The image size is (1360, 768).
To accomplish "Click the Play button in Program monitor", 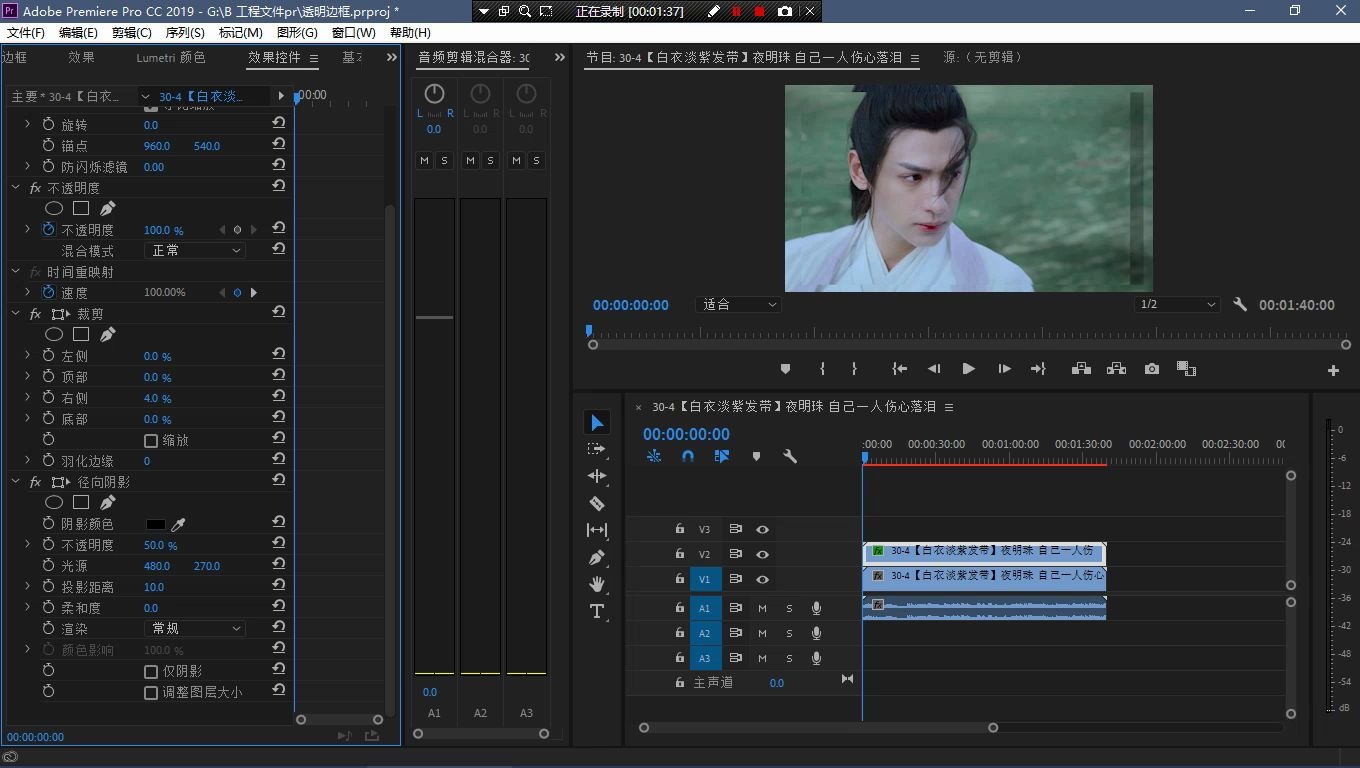I will [x=968, y=369].
